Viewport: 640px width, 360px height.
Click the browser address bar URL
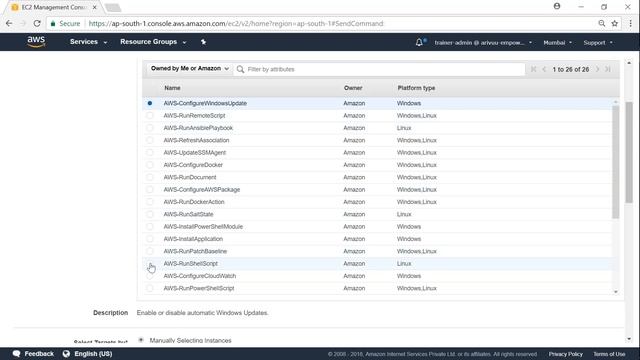[x=236, y=24]
